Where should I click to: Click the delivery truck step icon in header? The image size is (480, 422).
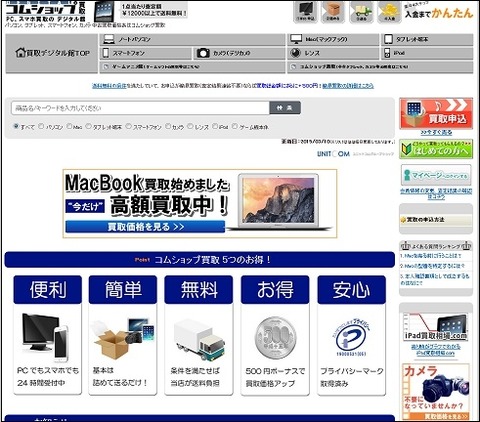pyautogui.click(x=361, y=13)
